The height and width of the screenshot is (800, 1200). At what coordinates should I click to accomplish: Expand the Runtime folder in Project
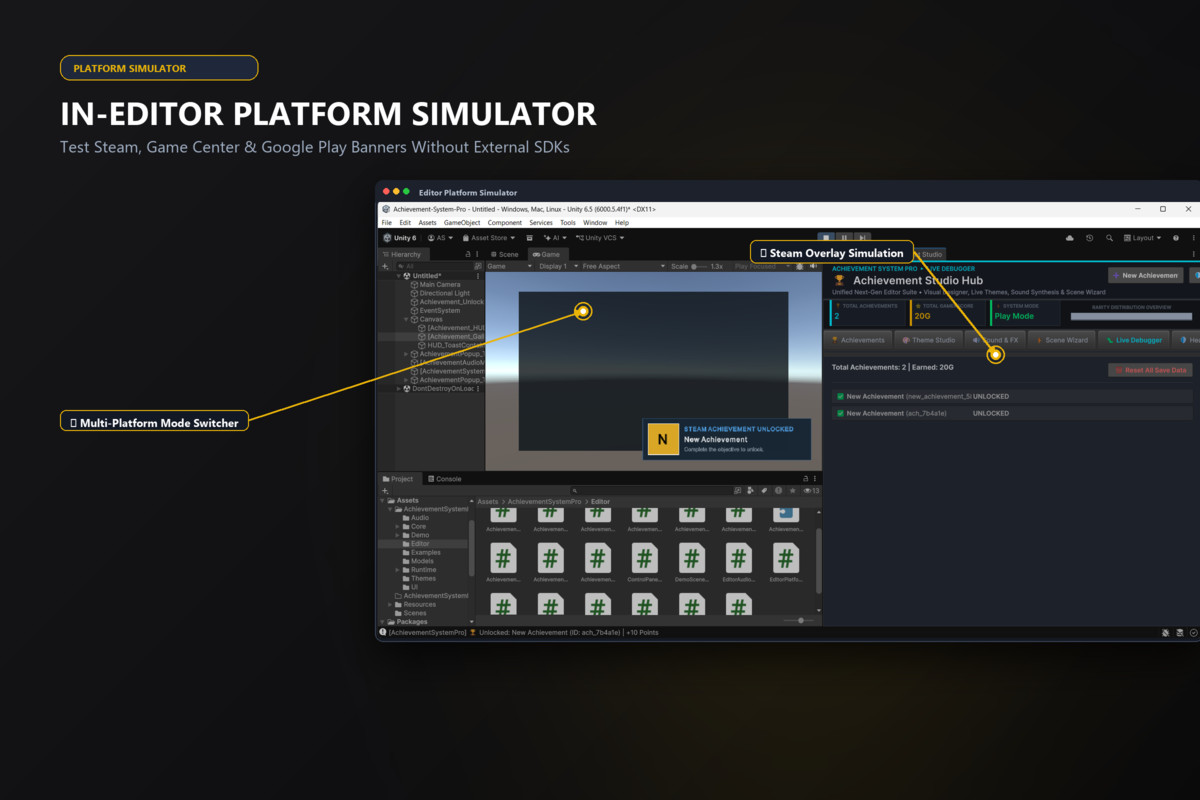point(397,569)
